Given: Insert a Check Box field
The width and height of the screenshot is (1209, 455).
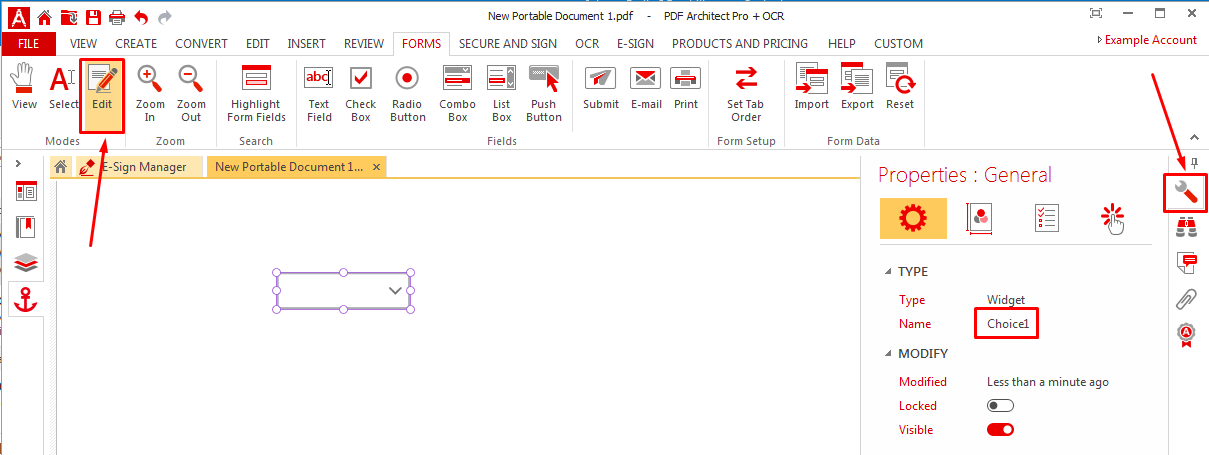Looking at the screenshot, I should click(361, 93).
